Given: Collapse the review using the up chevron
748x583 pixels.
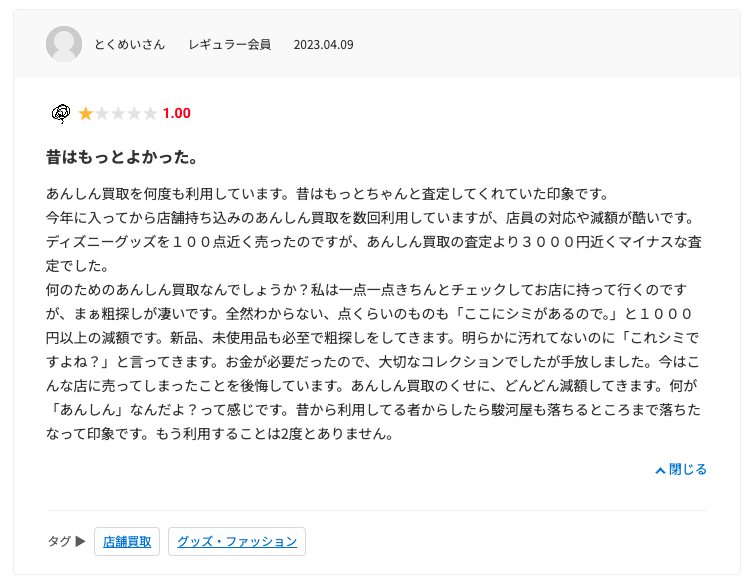Looking at the screenshot, I should [x=660, y=470].
